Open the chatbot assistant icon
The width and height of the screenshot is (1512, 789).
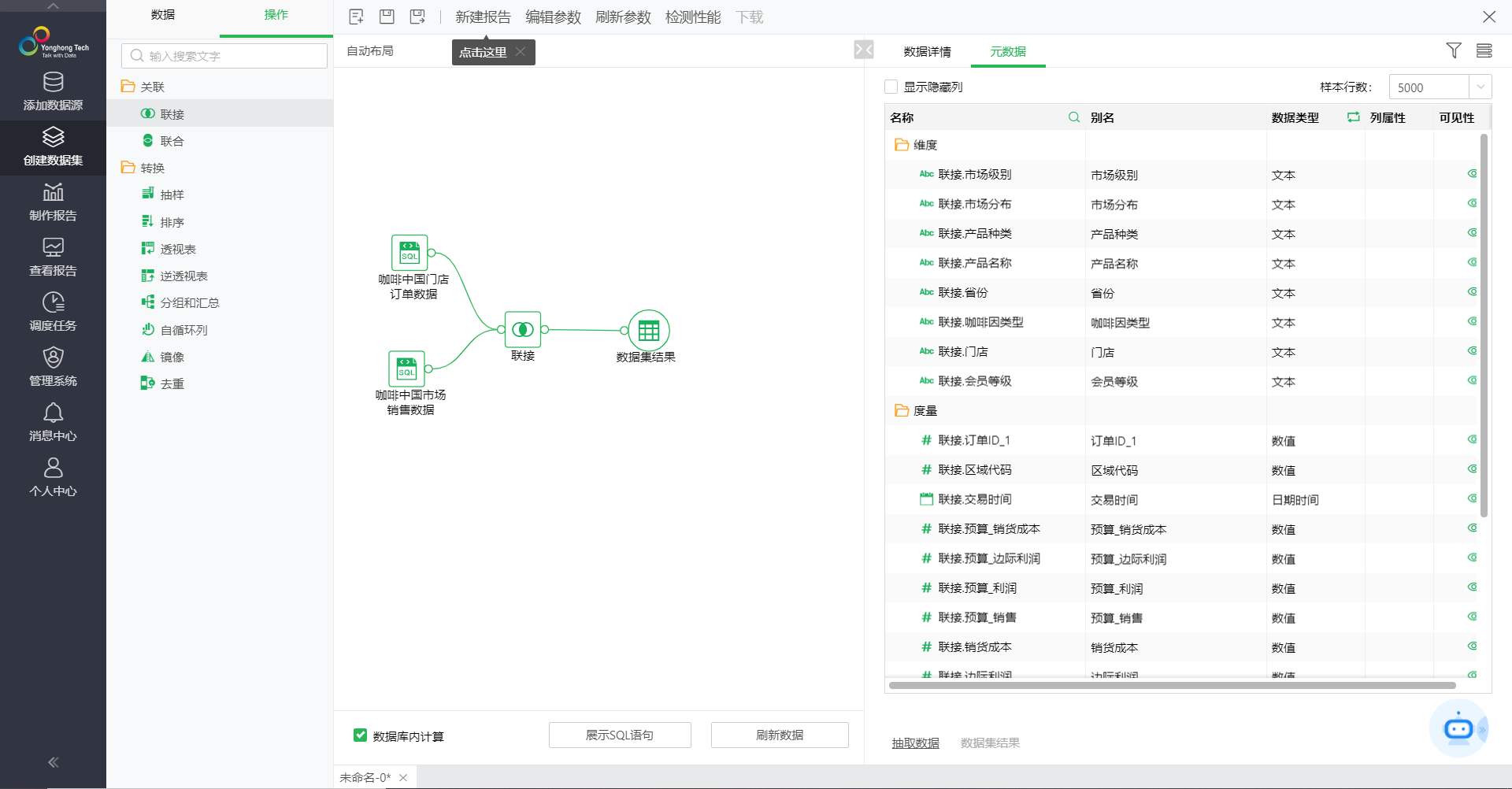pyautogui.click(x=1458, y=728)
